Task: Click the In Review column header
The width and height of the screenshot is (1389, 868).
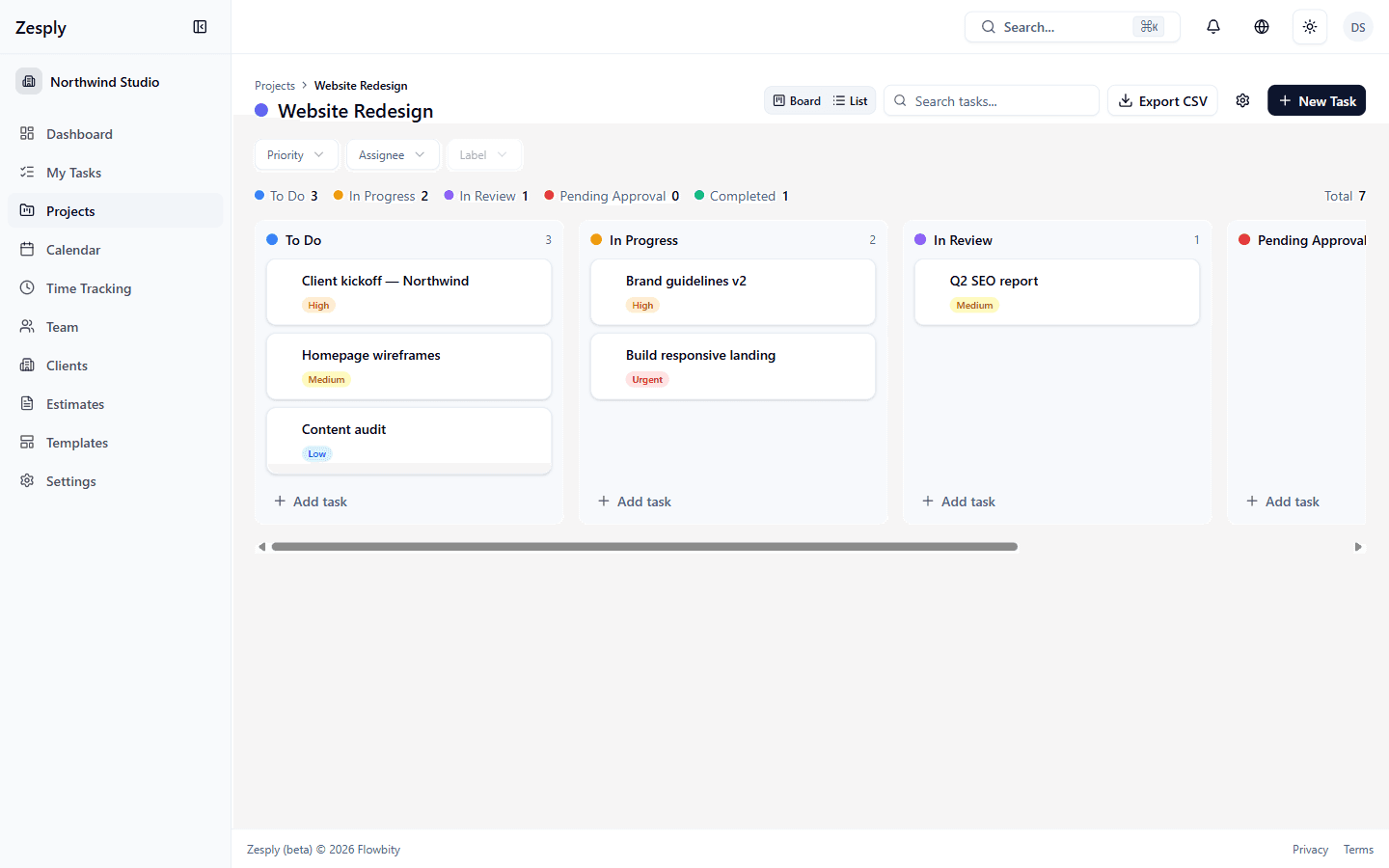Action: tap(1057, 240)
